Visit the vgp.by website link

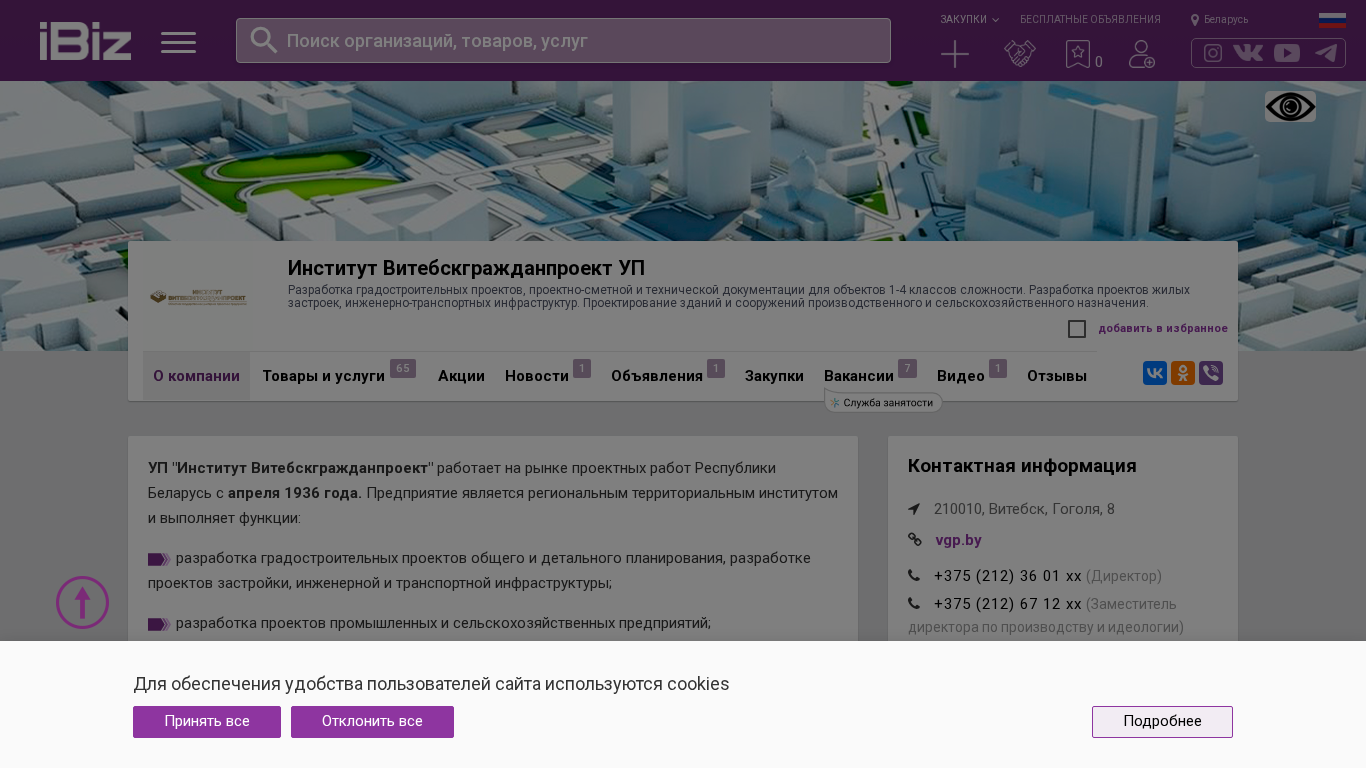[x=958, y=540]
